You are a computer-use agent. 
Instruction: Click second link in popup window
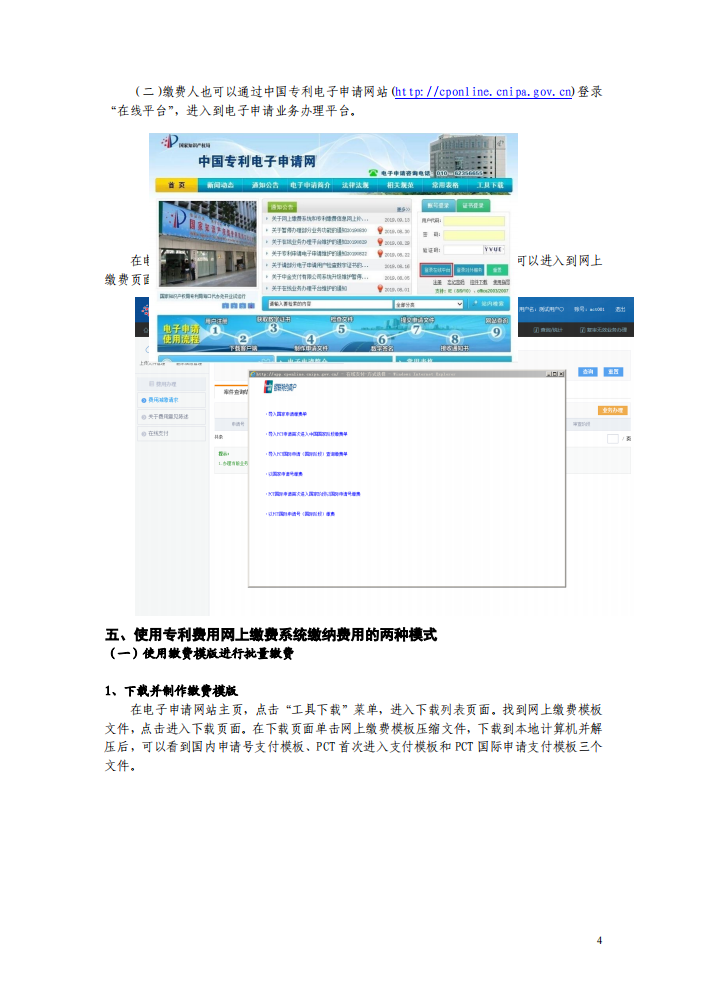306,434
